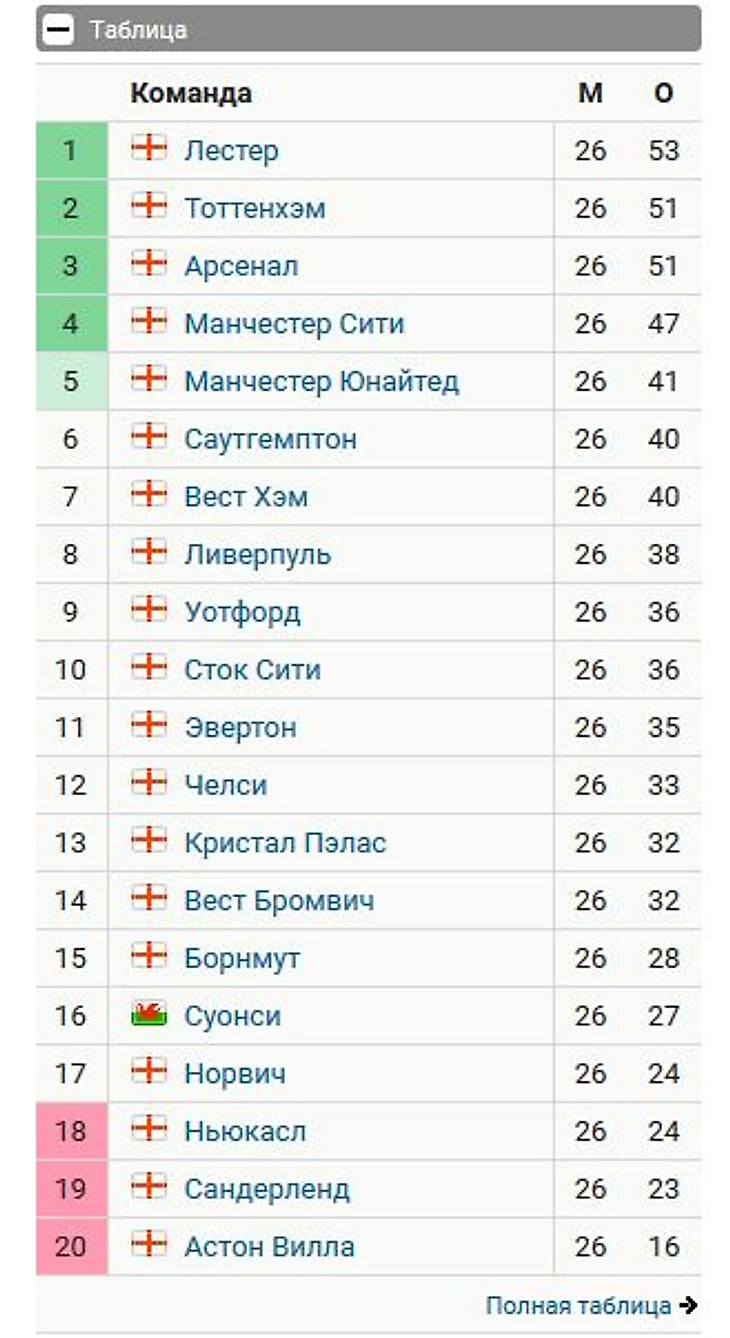Screen dimensions: 730x1338
Task: Click the flag icon next to Лестер
Action: point(149,147)
